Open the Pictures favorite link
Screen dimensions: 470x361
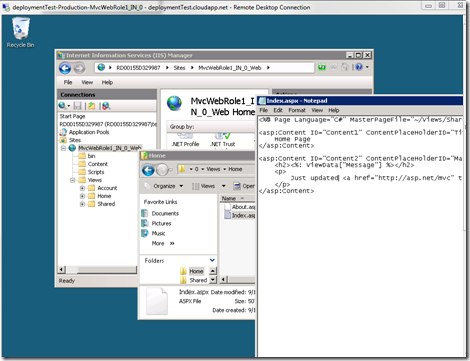[x=161, y=223]
